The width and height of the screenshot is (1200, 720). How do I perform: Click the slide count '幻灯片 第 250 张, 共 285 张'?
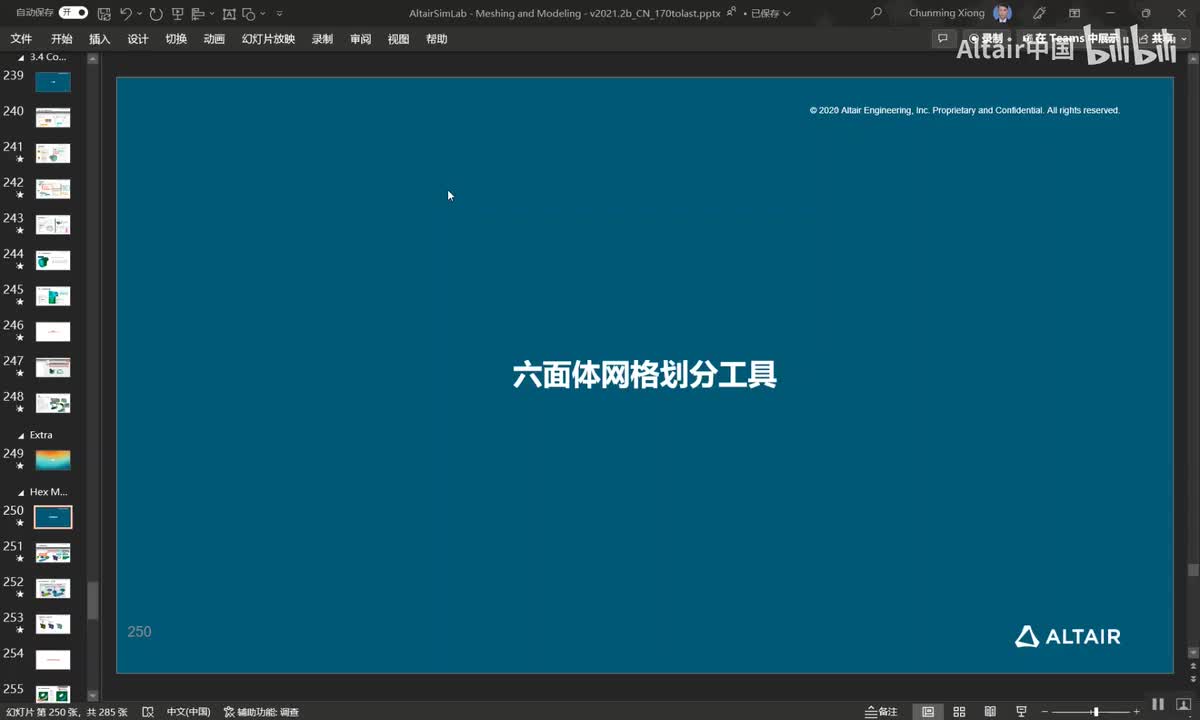[x=67, y=712]
